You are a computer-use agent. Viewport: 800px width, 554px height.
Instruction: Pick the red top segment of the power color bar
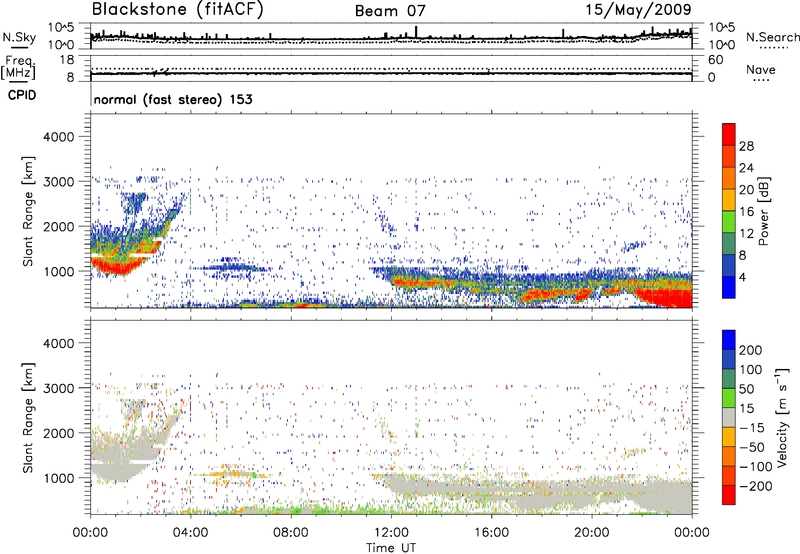[x=729, y=134]
